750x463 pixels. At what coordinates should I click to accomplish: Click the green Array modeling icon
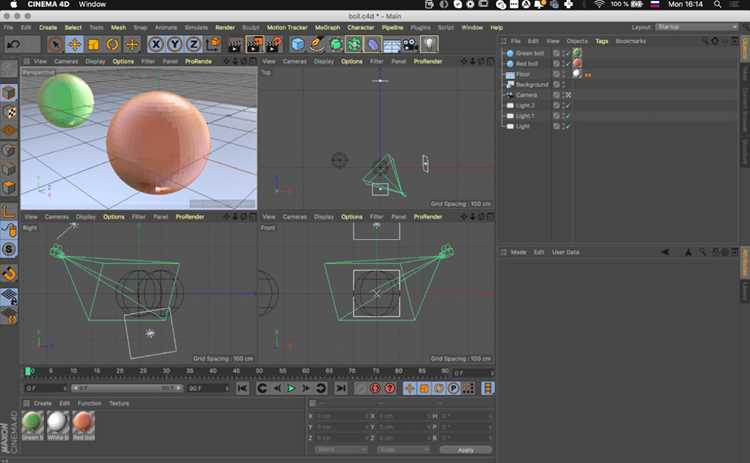pyautogui.click(x=354, y=44)
